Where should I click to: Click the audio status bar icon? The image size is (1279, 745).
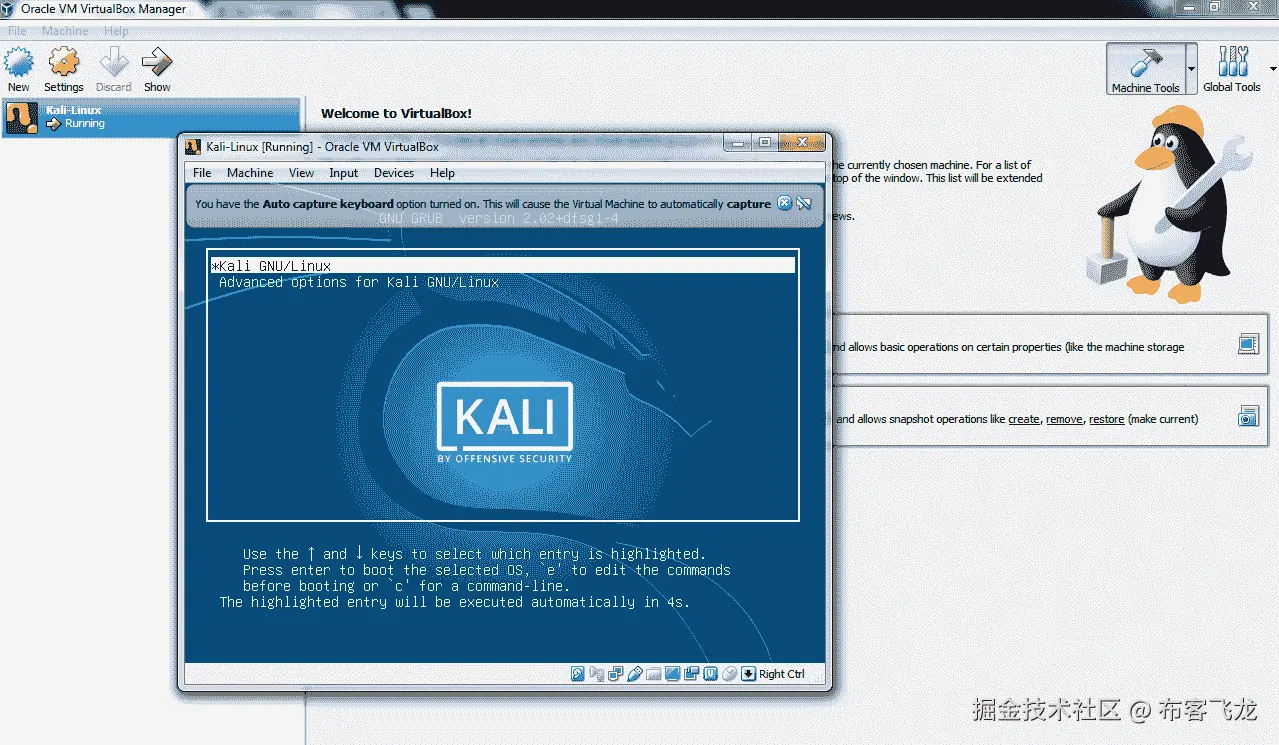tap(597, 674)
